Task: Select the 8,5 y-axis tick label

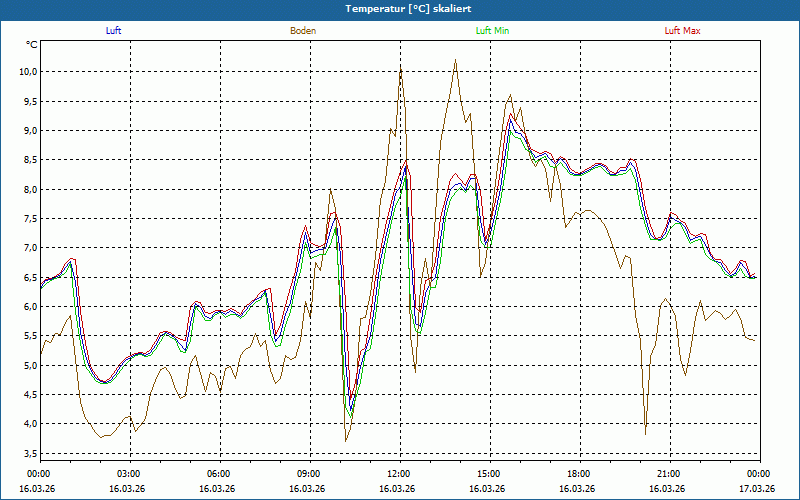Action: point(27,160)
